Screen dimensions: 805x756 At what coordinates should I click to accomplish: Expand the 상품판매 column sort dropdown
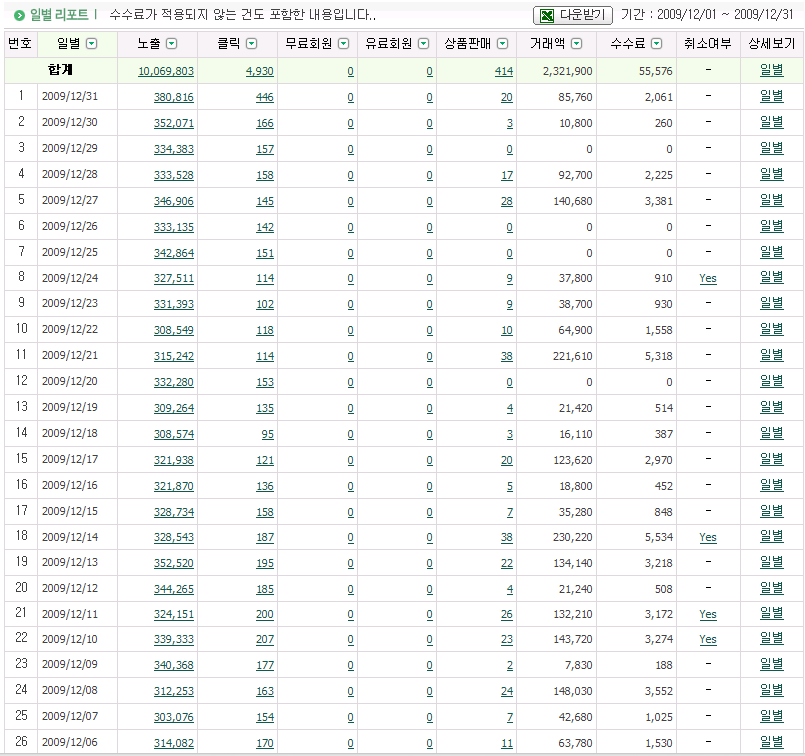[502, 44]
